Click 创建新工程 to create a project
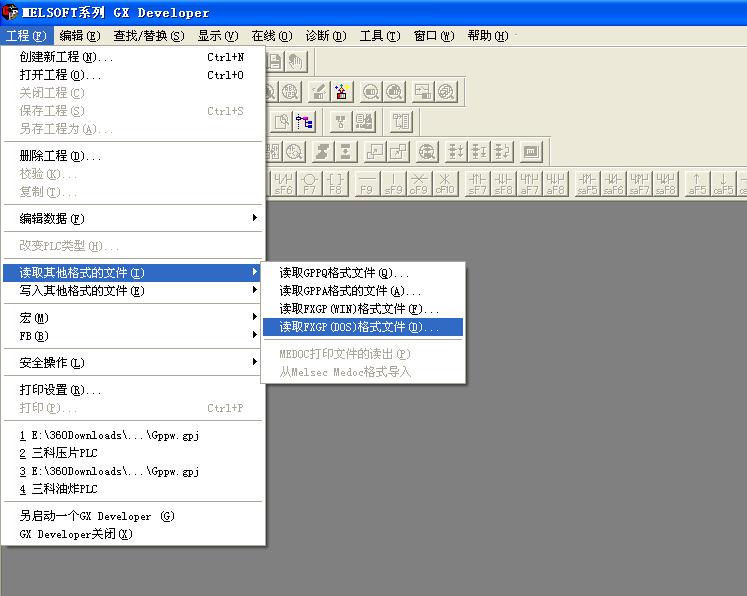This screenshot has height=596, width=747. 66,57
